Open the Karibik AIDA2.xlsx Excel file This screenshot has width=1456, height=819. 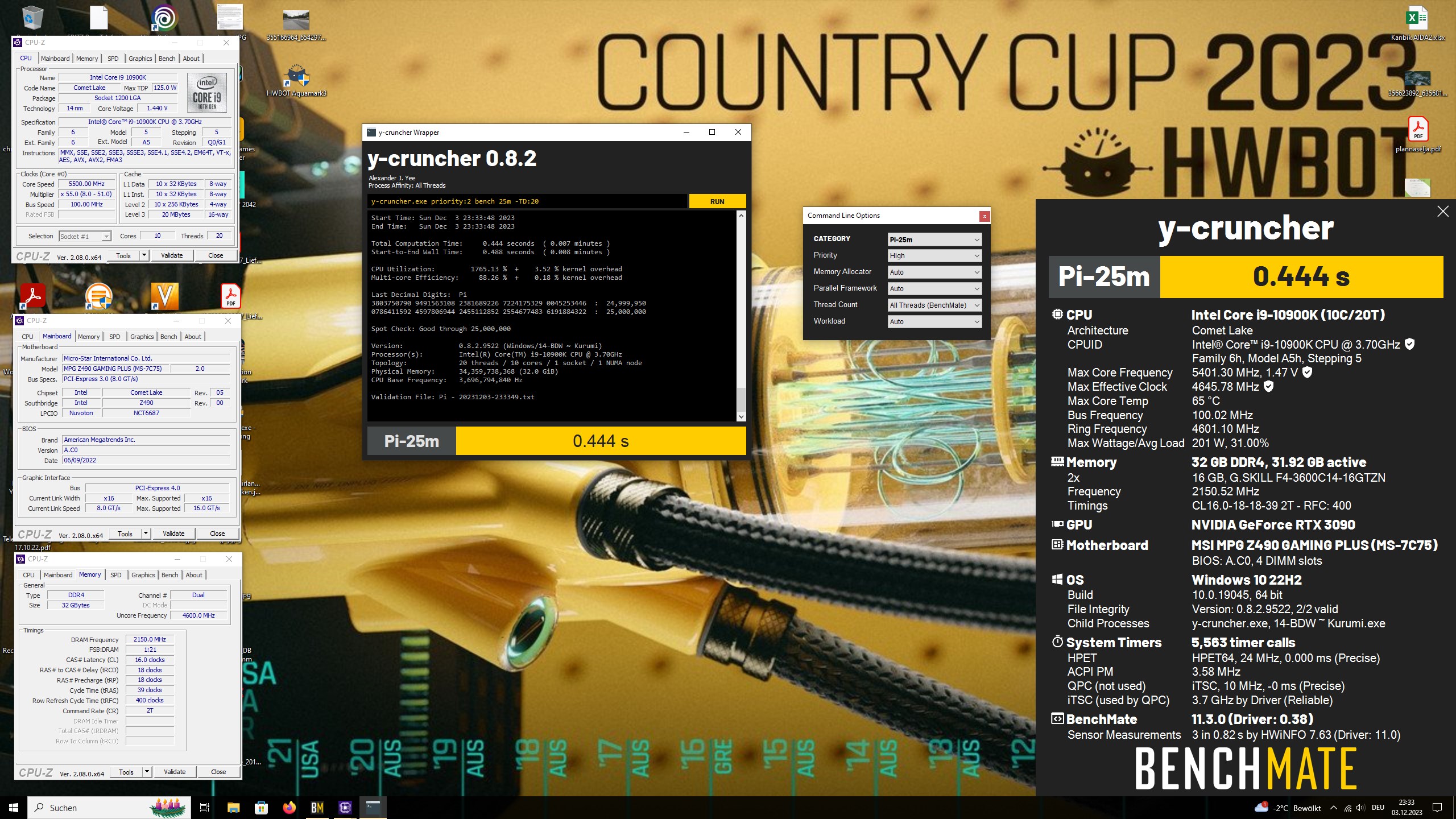(1417, 23)
